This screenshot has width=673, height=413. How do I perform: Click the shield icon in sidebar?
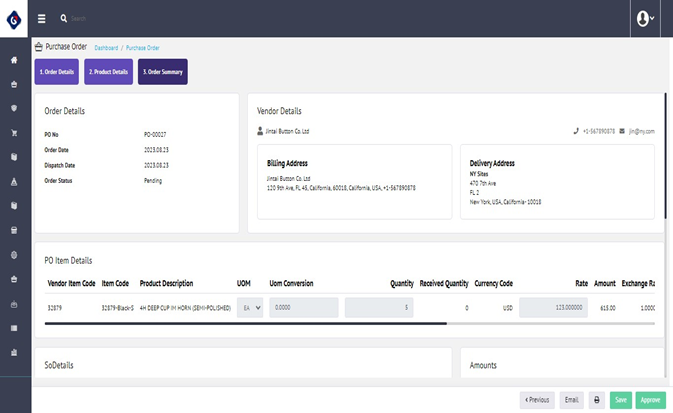click(x=14, y=108)
